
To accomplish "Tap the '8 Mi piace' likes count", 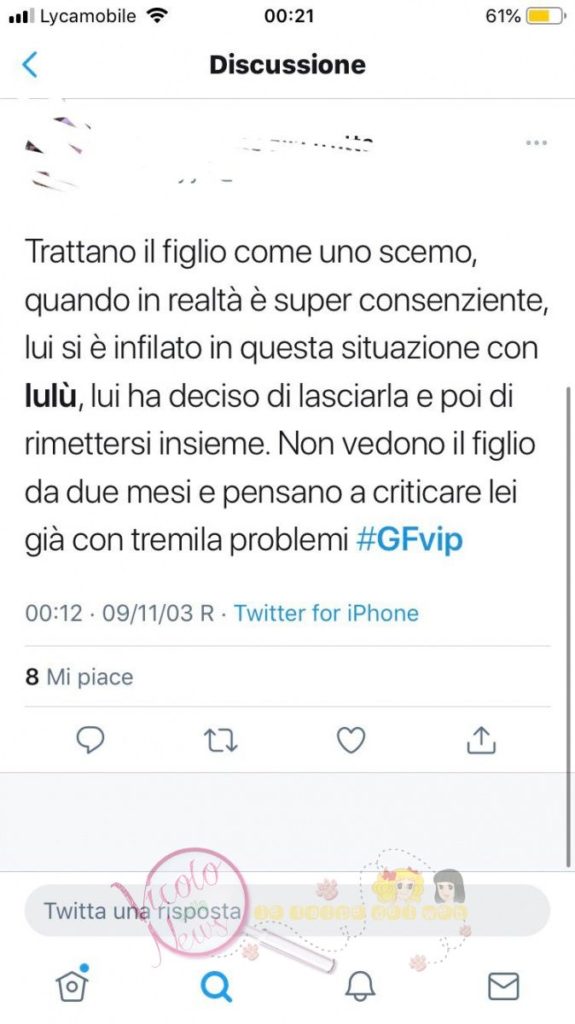I will click(79, 677).
